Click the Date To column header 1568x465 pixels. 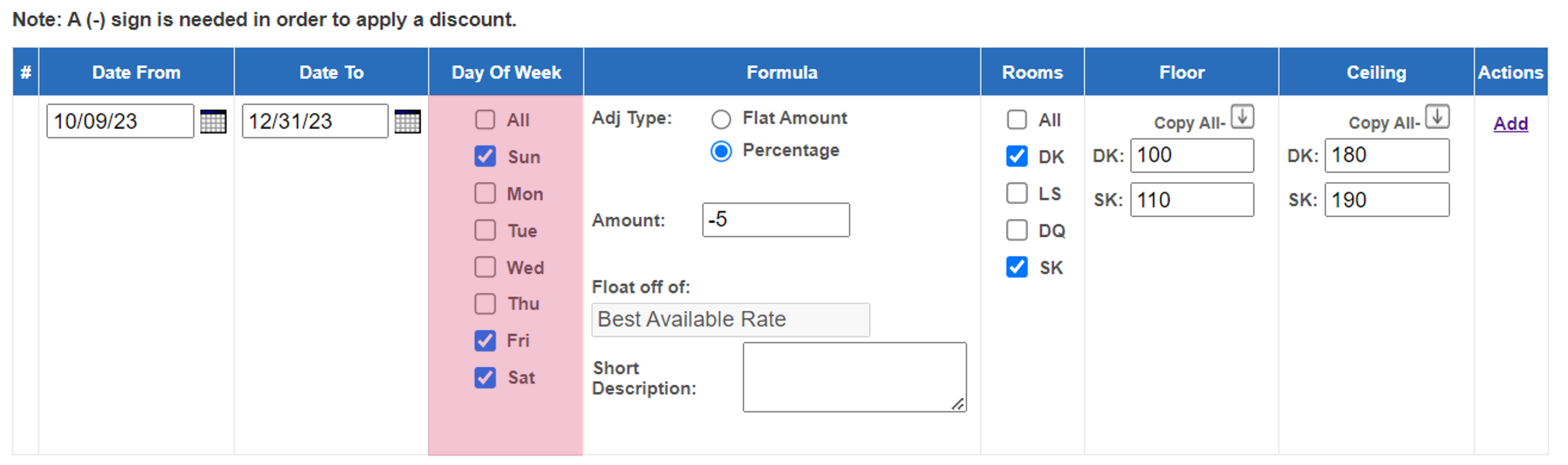[x=331, y=72]
